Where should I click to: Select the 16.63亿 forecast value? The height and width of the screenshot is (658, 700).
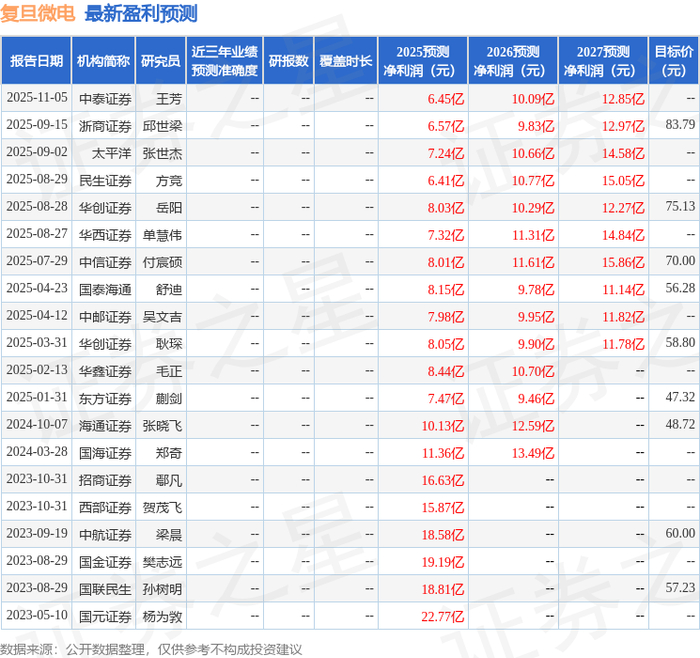pyautogui.click(x=443, y=480)
